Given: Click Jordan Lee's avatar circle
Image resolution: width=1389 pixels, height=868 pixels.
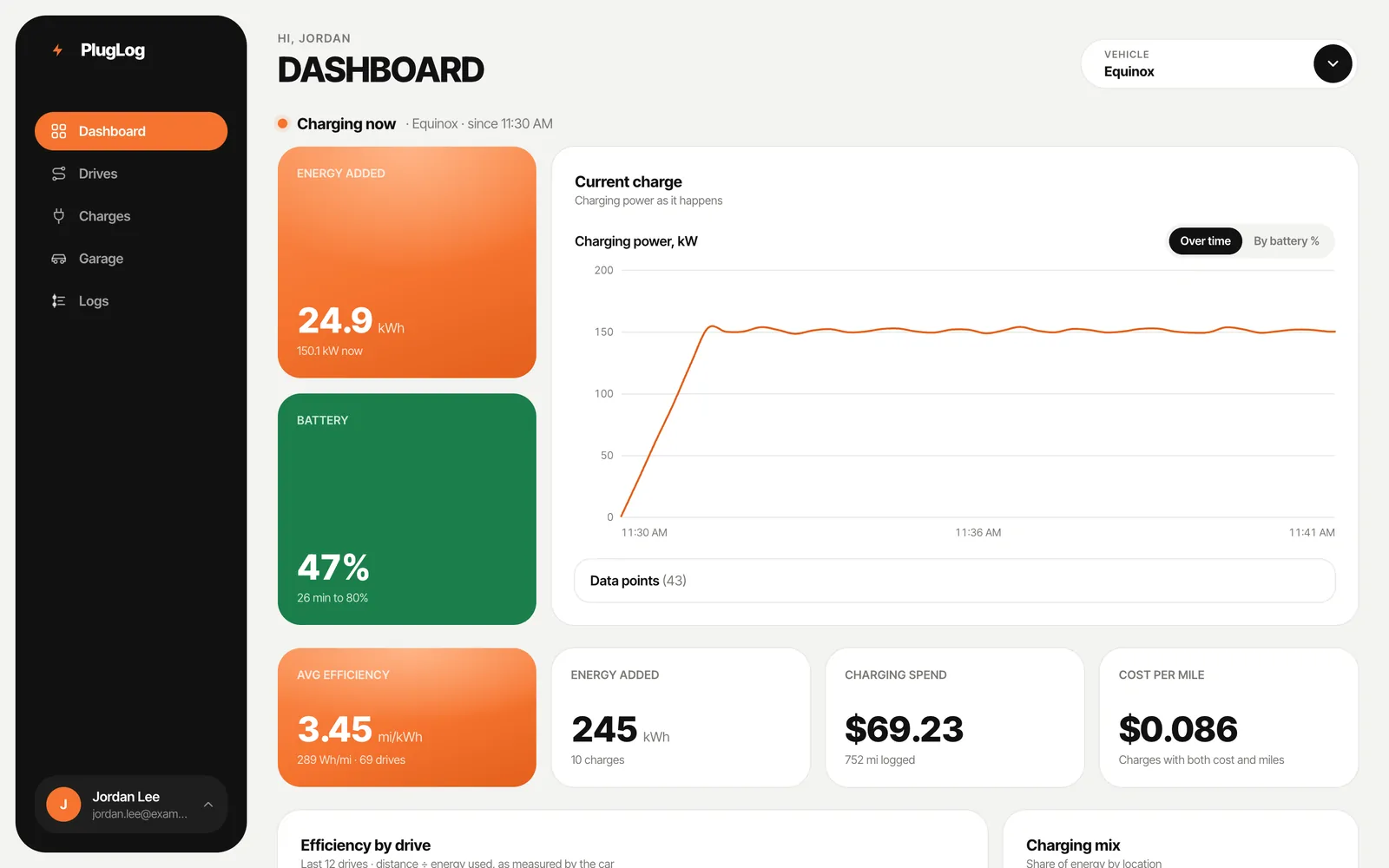Looking at the screenshot, I should [x=63, y=805].
